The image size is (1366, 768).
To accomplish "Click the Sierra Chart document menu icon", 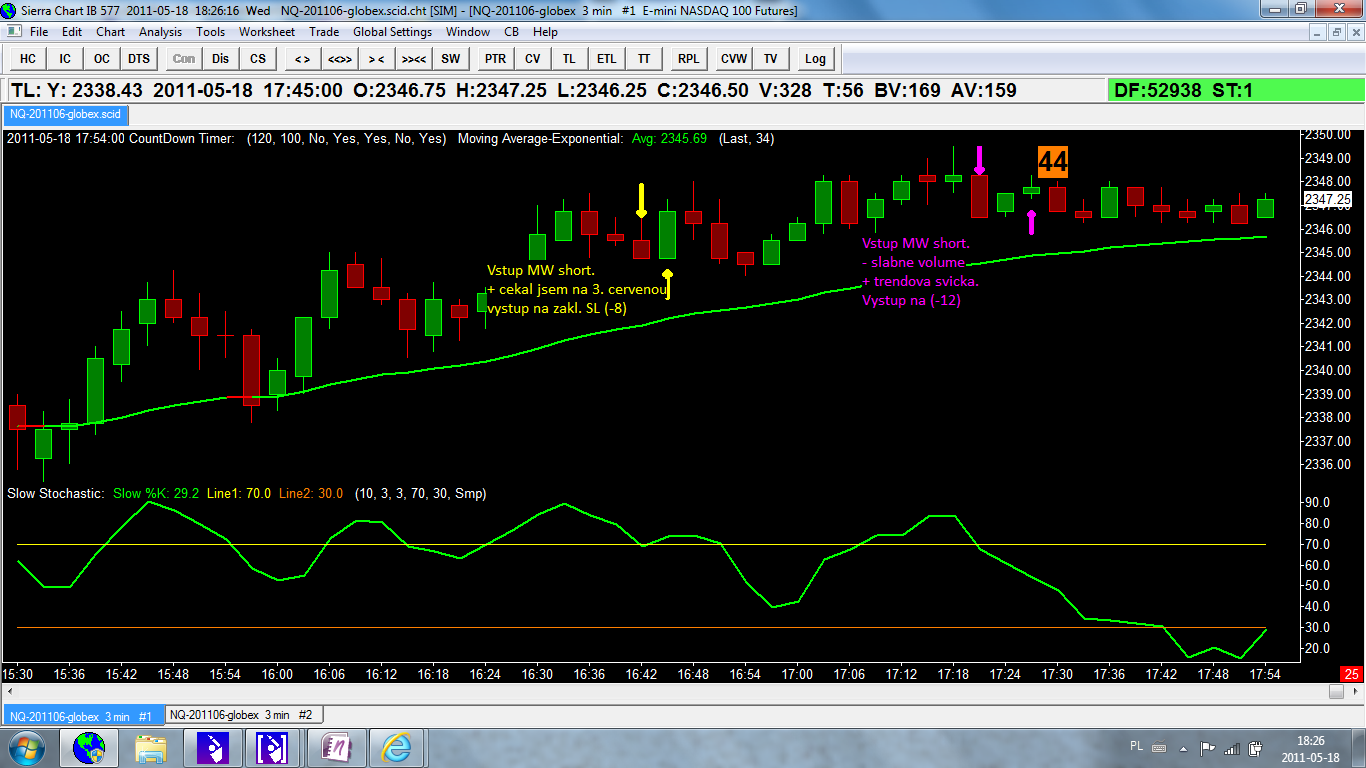I will click(x=12, y=32).
